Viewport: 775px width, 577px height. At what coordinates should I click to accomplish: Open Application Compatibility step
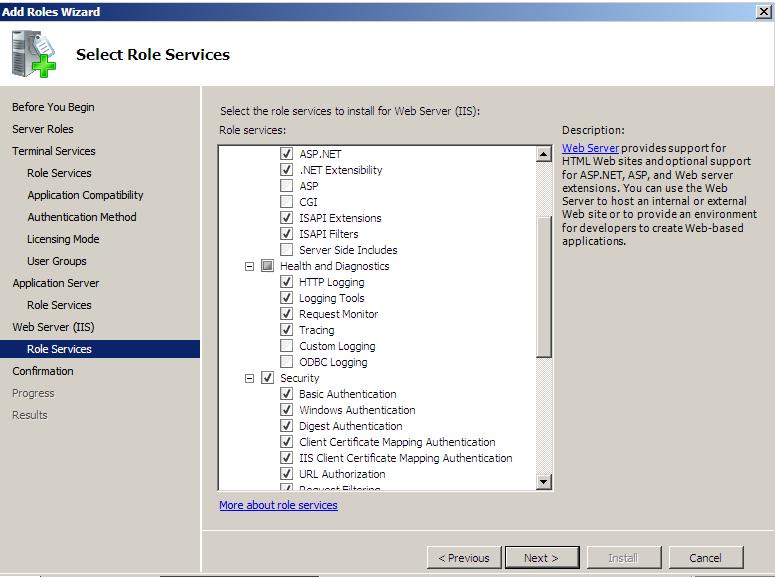(86, 195)
